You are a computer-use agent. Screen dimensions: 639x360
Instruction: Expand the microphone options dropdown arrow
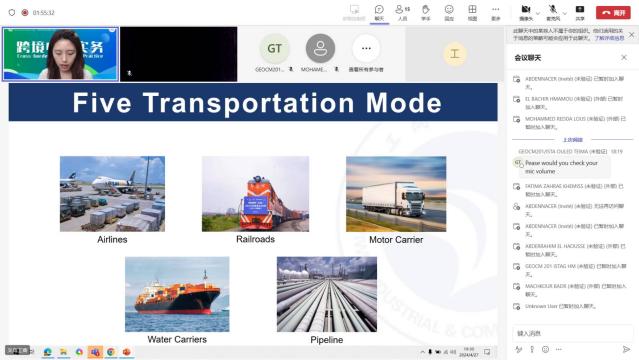(564, 13)
